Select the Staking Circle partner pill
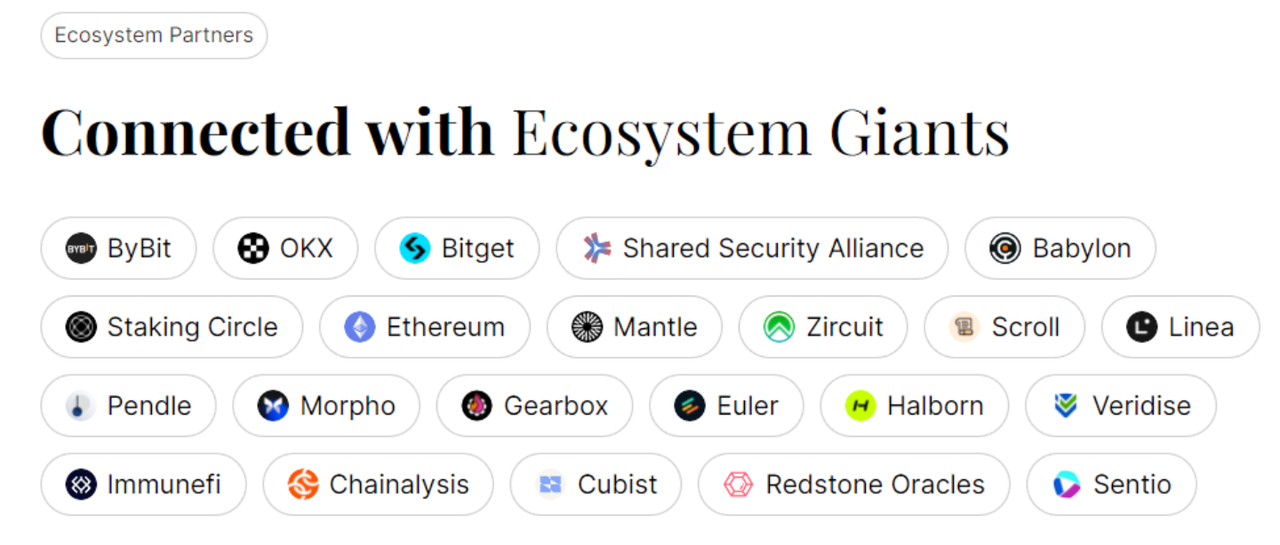Viewport: 1280px width, 545px height. tap(172, 327)
